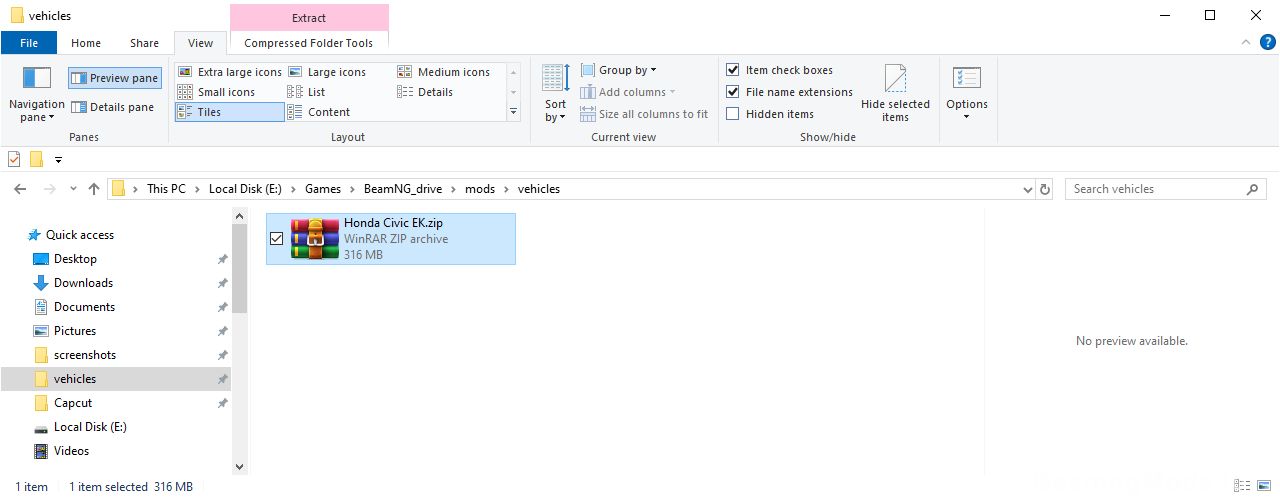Toggle the Details pane
The image size is (1280, 499).
click(x=114, y=107)
